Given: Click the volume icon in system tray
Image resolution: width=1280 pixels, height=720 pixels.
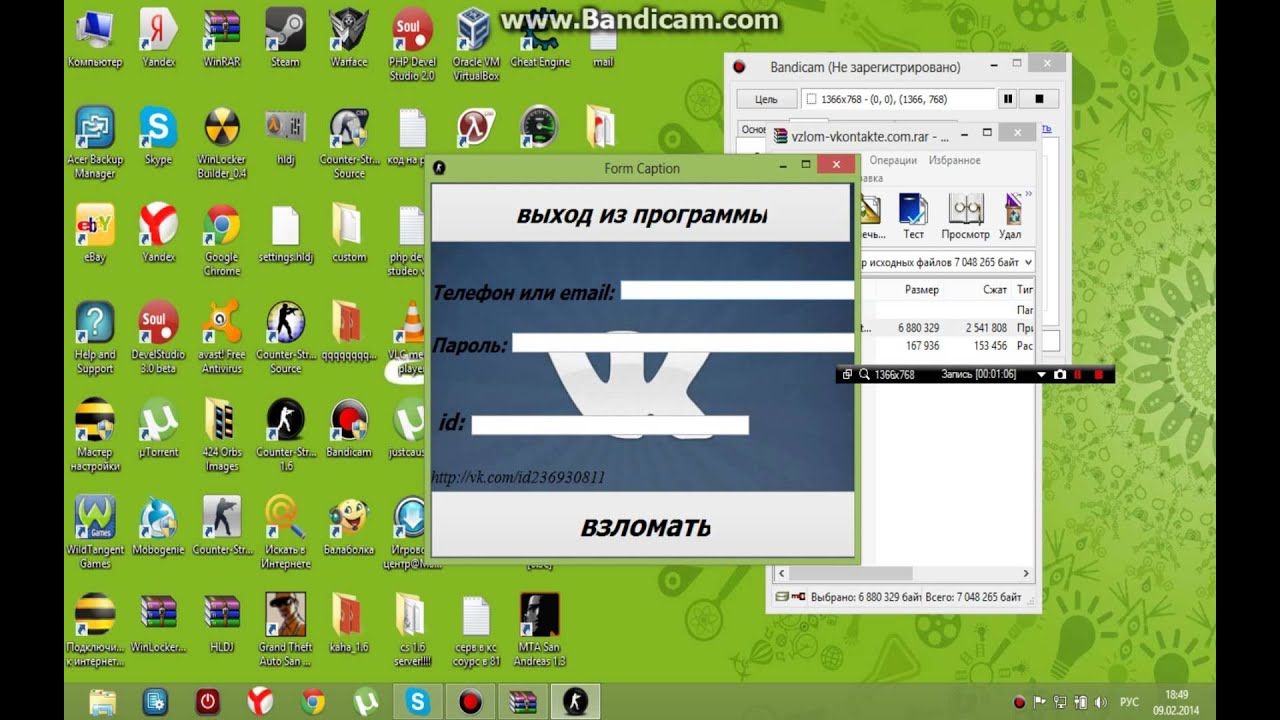Looking at the screenshot, I should tap(1100, 701).
